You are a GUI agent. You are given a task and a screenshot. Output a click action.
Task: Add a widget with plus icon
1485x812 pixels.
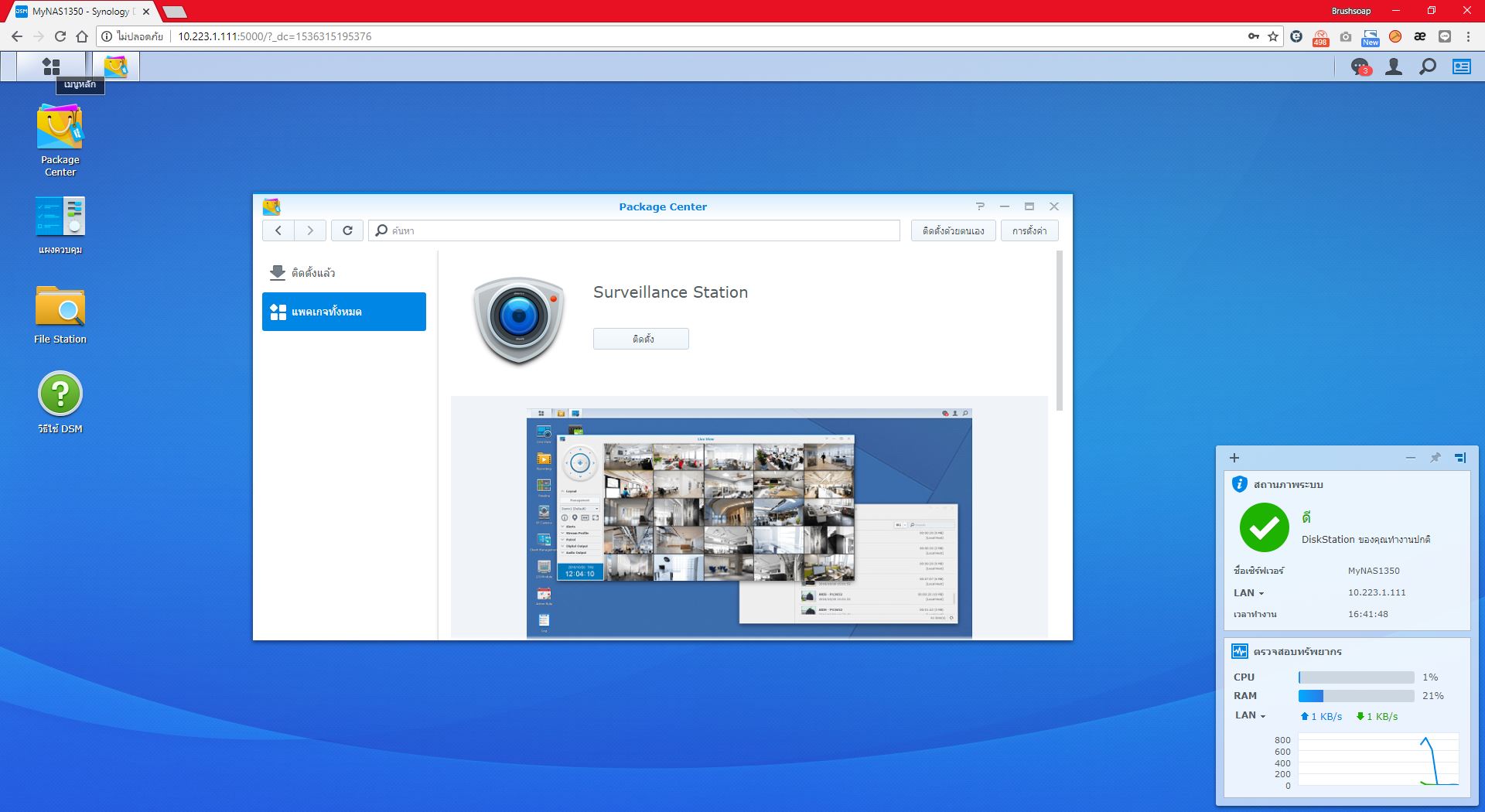pos(1234,458)
